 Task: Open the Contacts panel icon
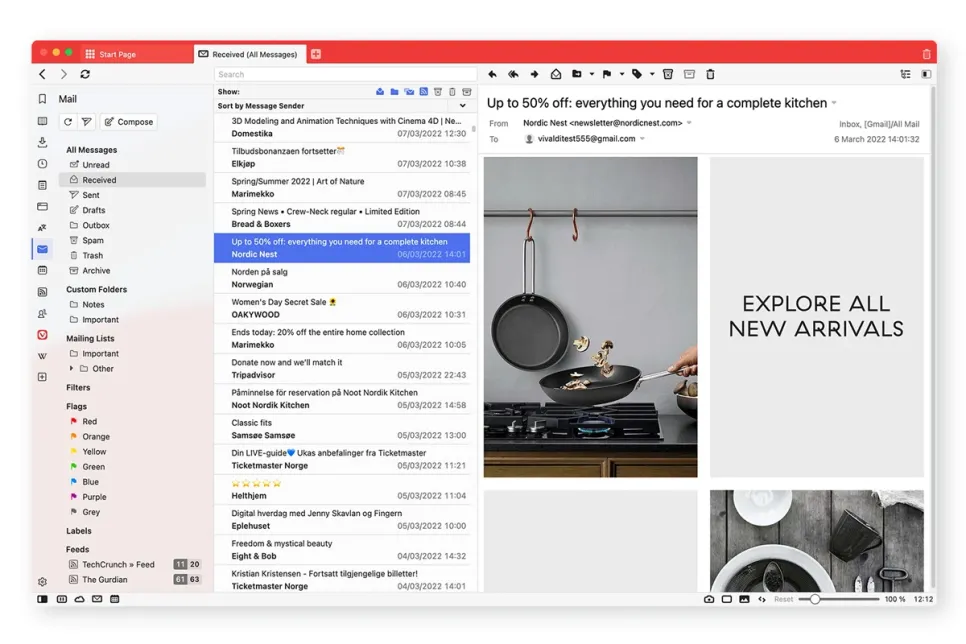(43, 313)
